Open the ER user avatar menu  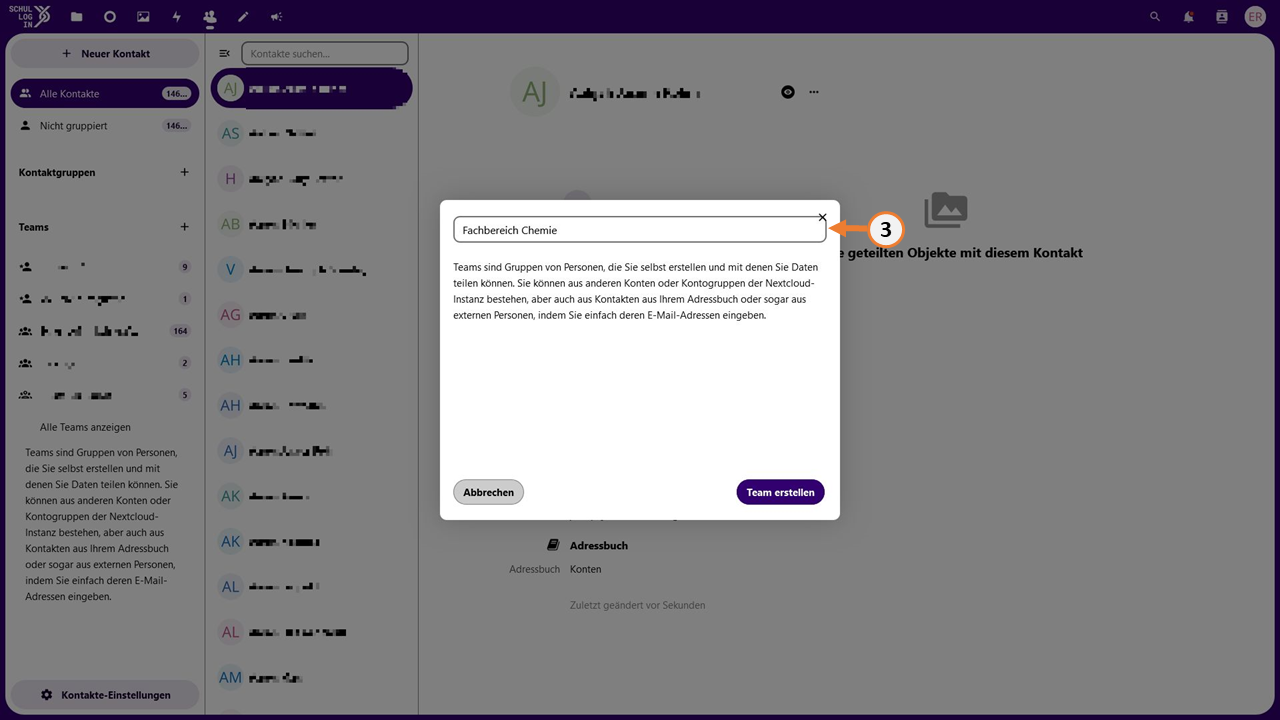[1254, 17]
